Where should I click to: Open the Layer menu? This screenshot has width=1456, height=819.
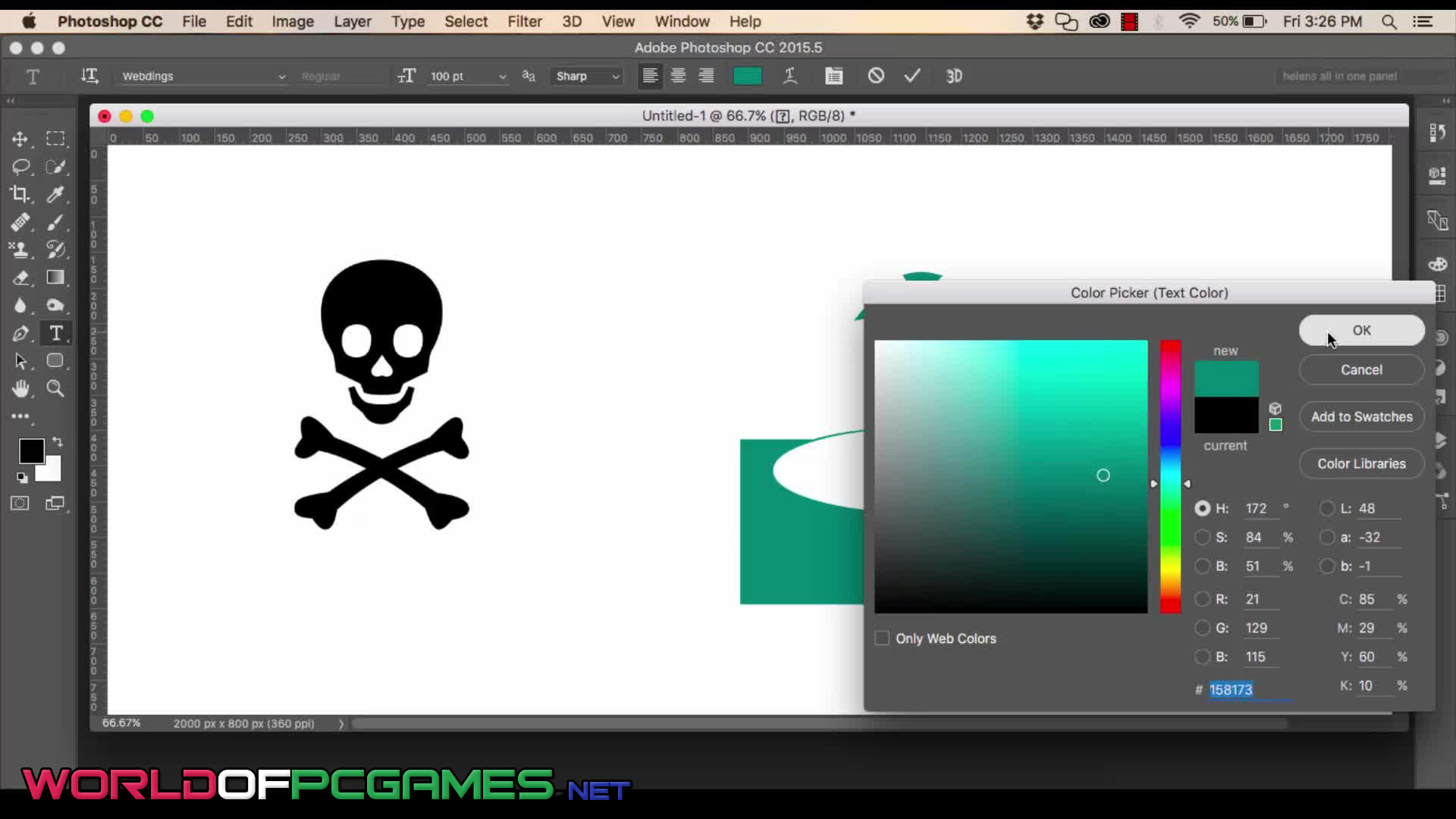pos(353,21)
